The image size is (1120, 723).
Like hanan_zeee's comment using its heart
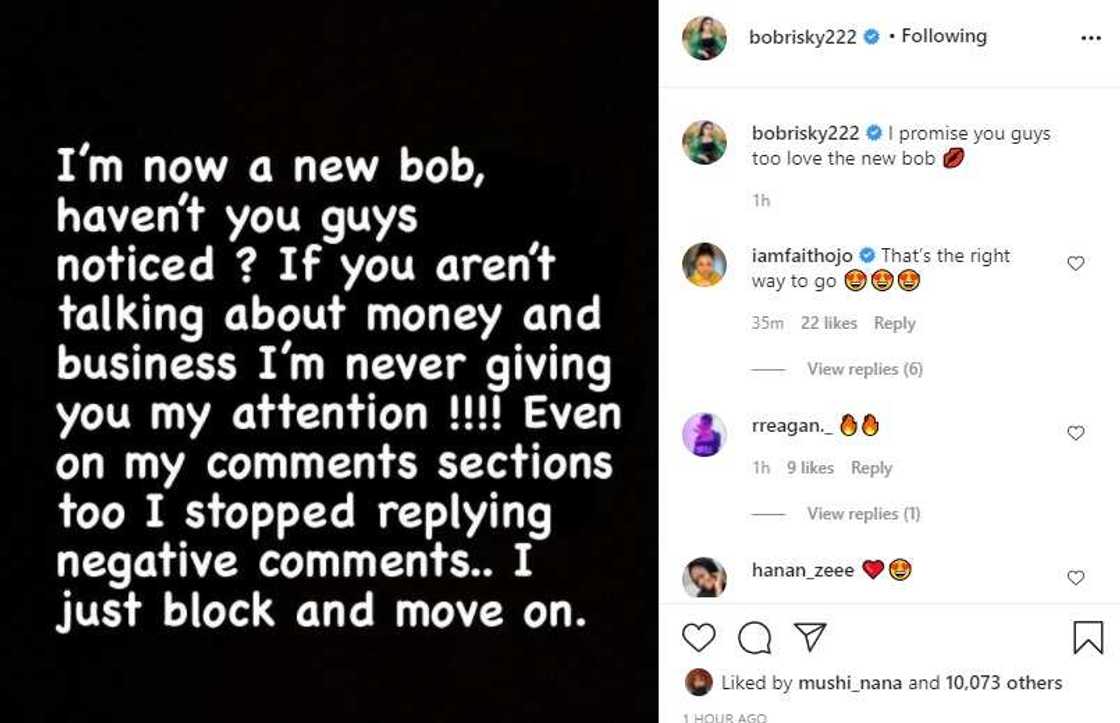click(x=1075, y=577)
